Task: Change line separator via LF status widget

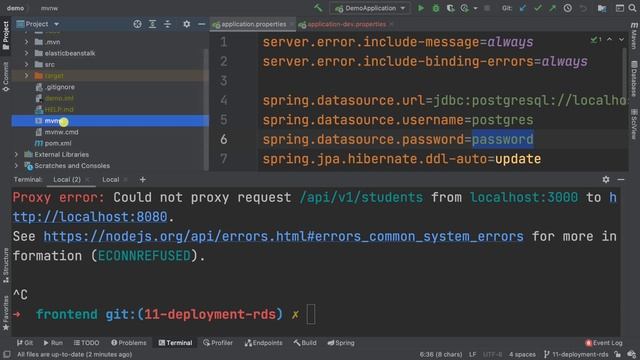Action: point(472,354)
